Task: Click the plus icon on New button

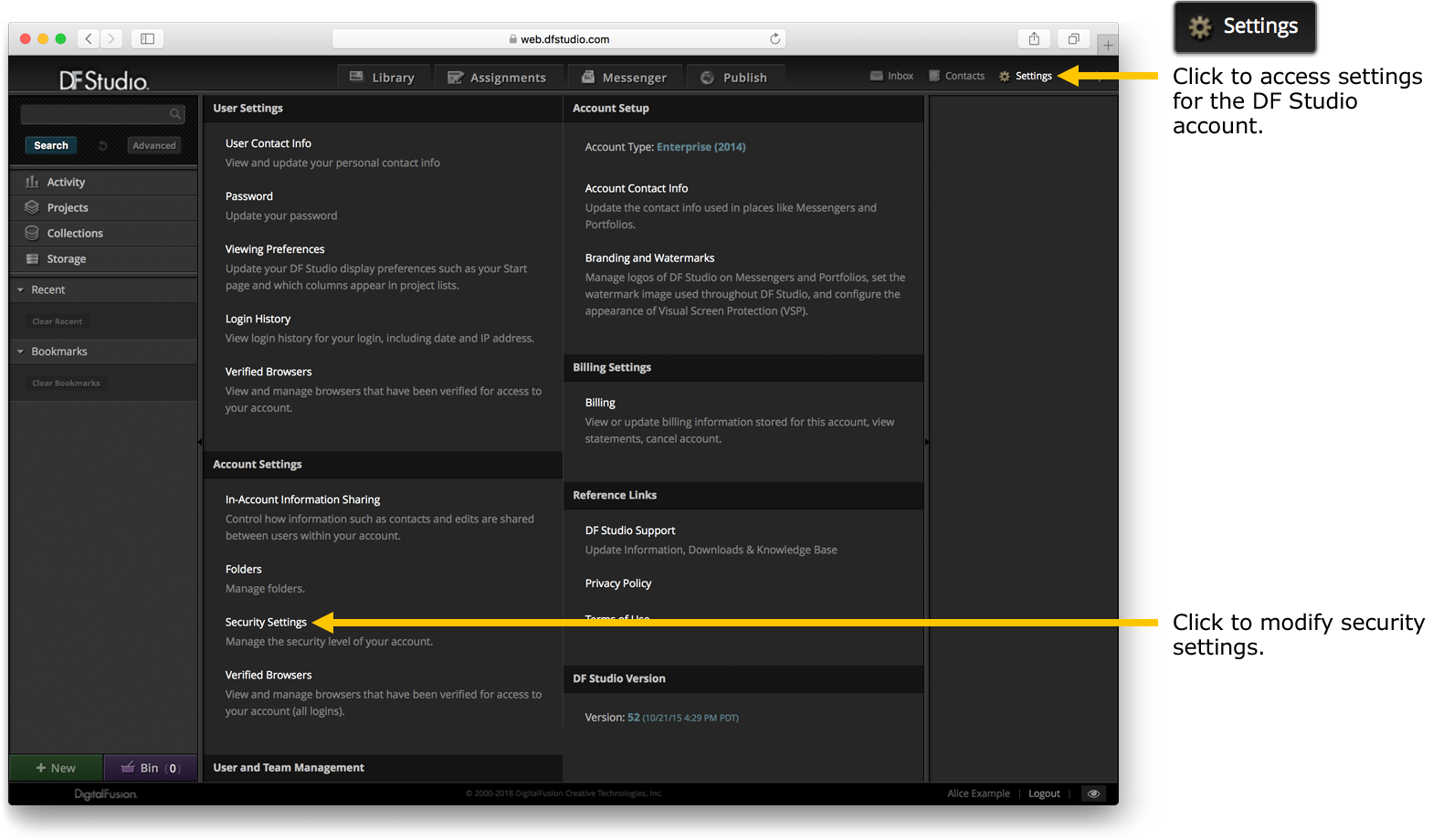Action: click(40, 768)
